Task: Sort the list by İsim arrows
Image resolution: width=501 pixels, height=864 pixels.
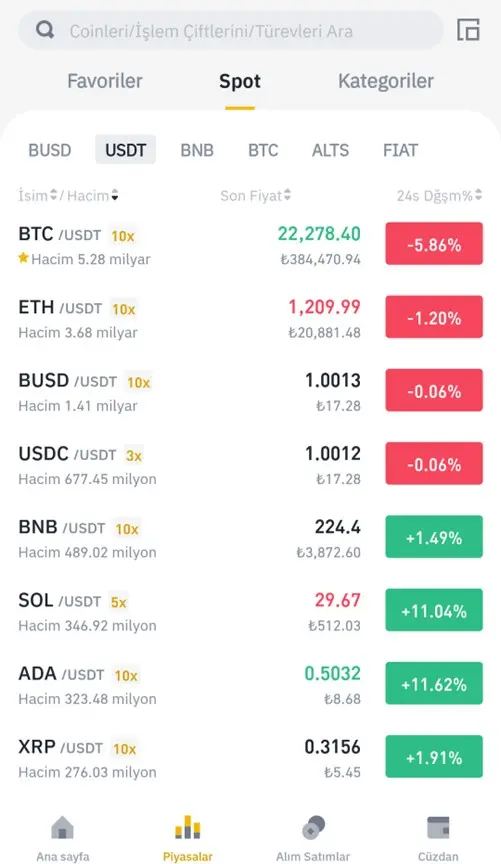Action: click(53, 195)
